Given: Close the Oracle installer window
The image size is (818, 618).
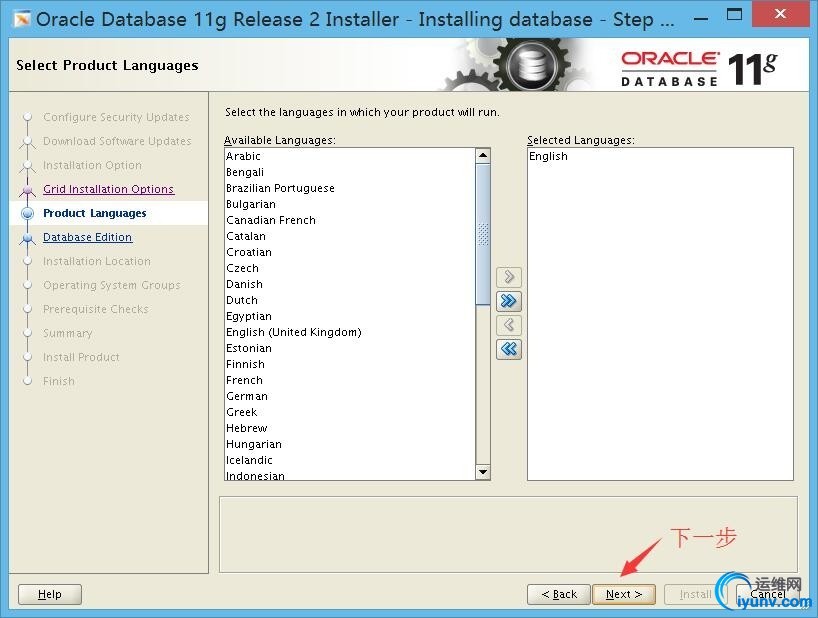Looking at the screenshot, I should pyautogui.click(x=780, y=14).
